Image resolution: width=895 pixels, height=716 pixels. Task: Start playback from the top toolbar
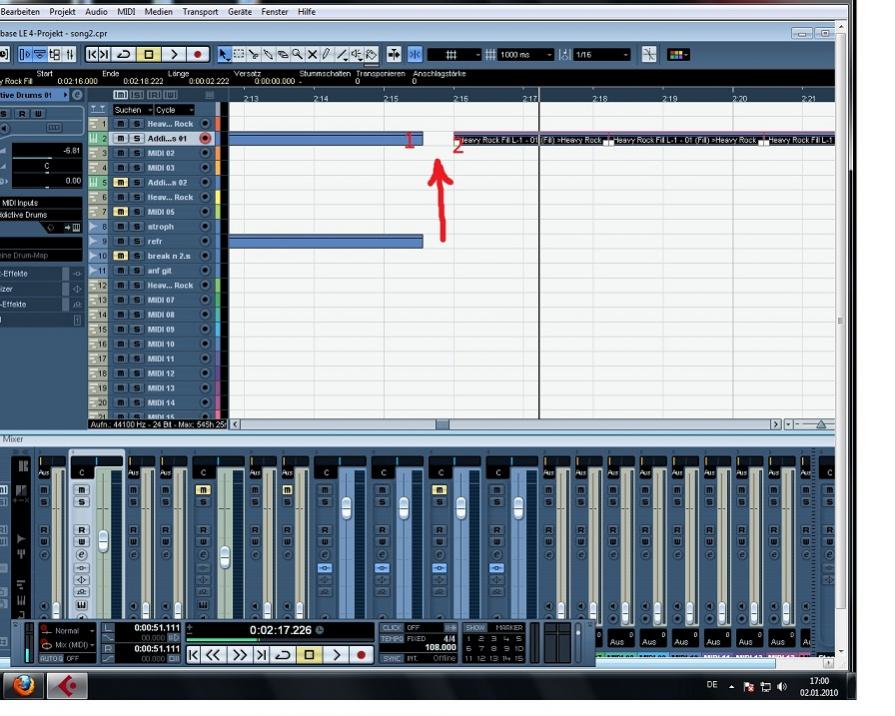click(174, 55)
